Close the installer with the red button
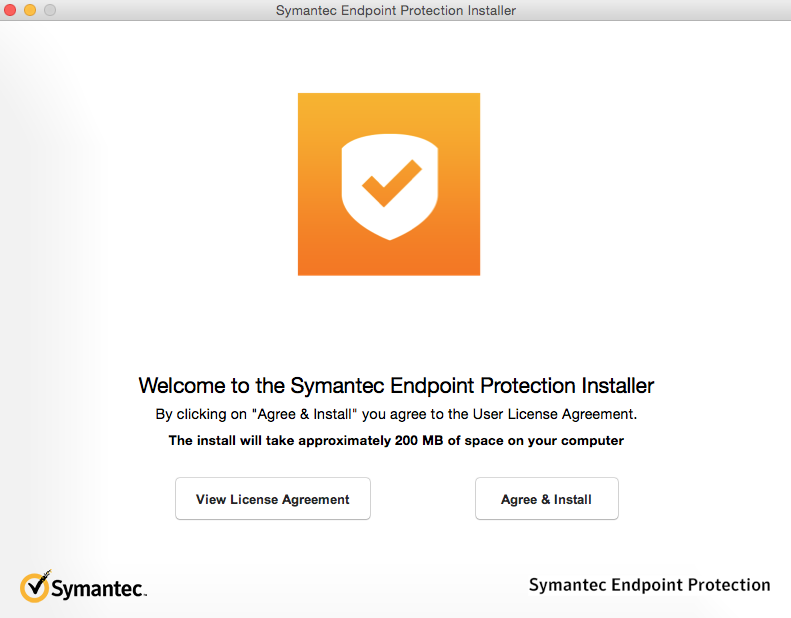 [11, 10]
